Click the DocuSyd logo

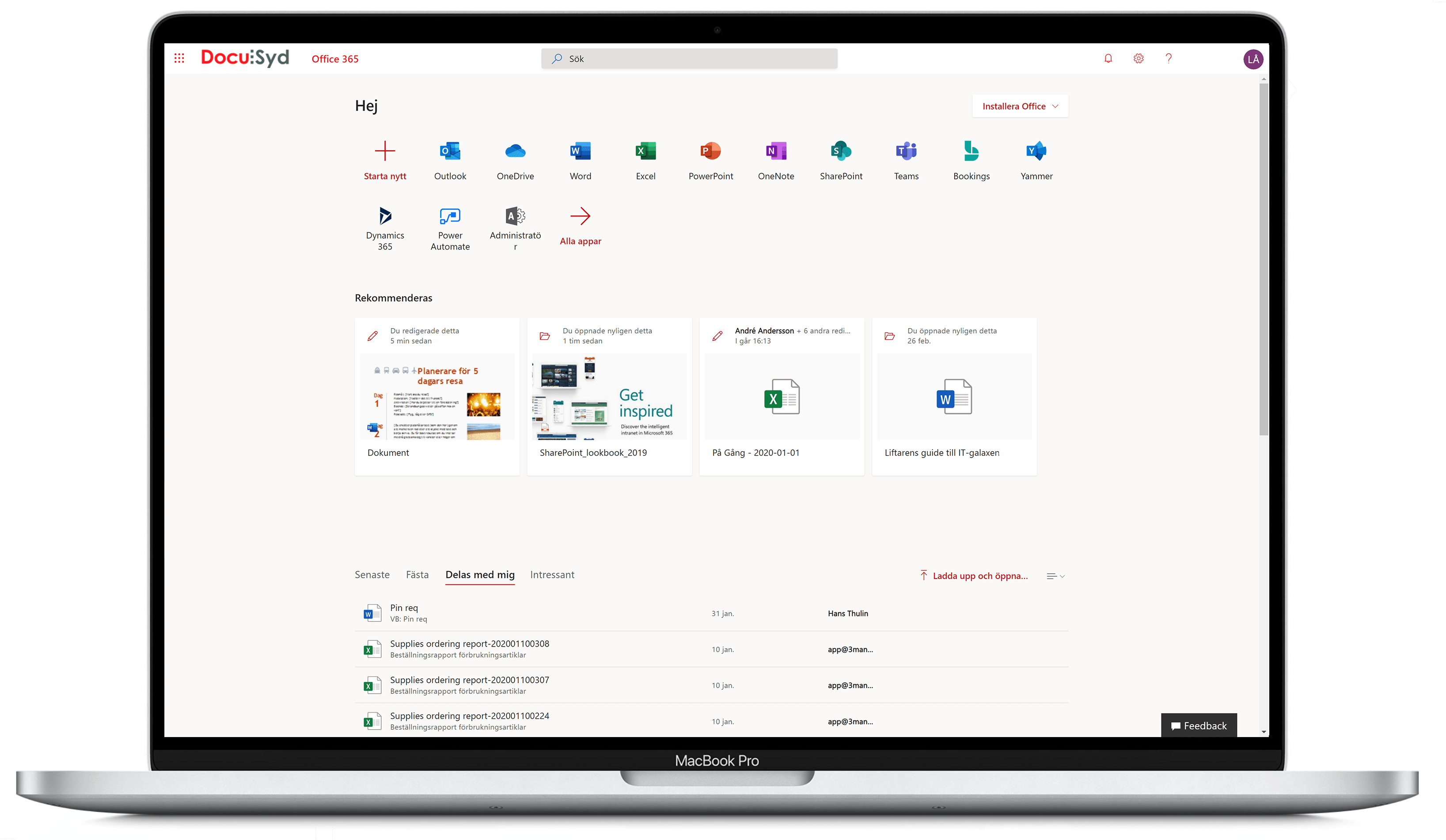coord(245,58)
